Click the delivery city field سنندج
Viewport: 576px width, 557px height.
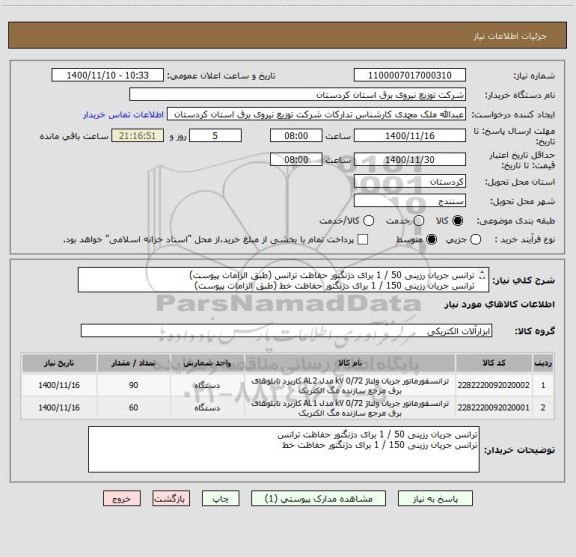(x=410, y=201)
